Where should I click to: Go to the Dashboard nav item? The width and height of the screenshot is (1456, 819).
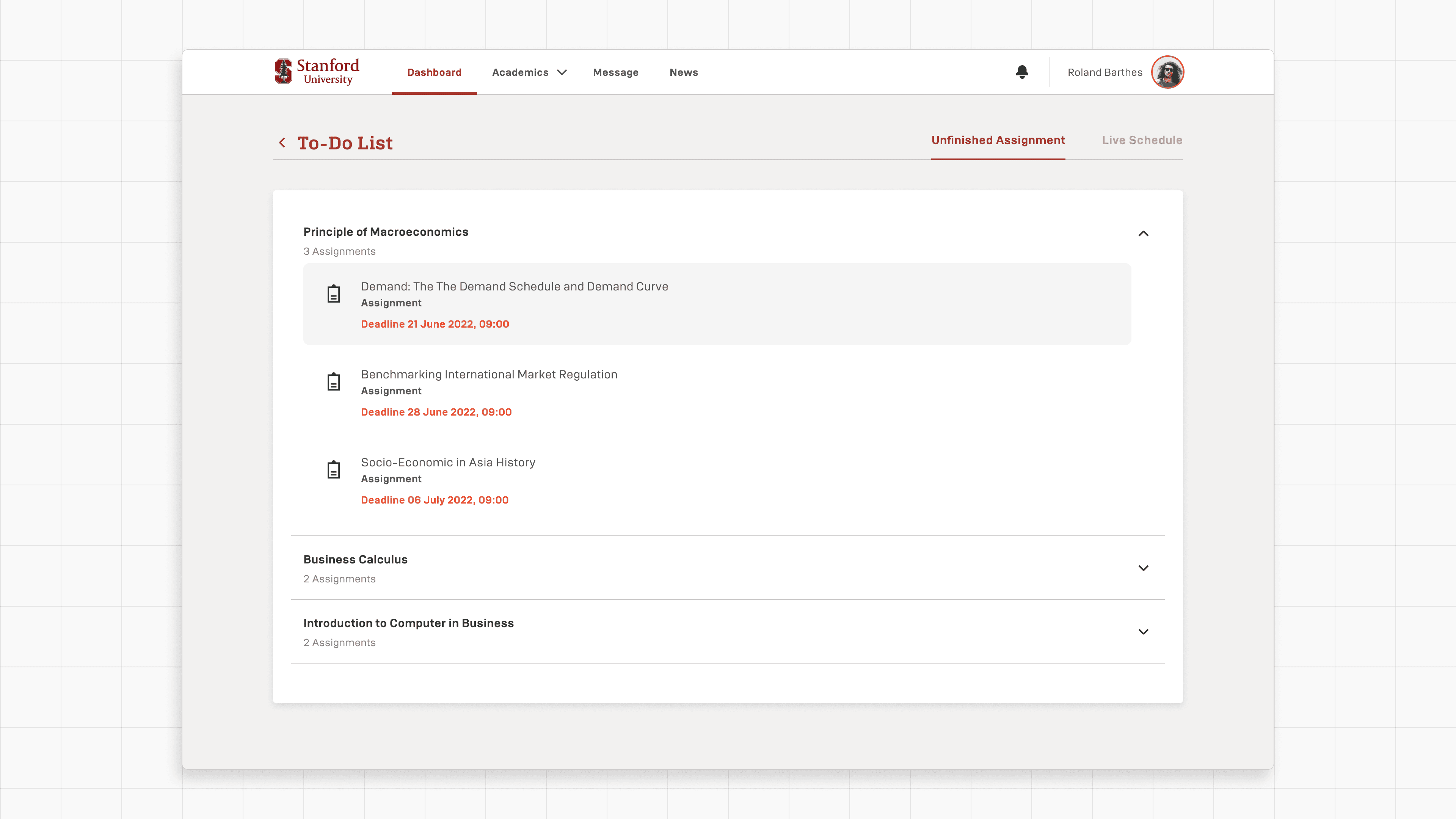pos(434,72)
